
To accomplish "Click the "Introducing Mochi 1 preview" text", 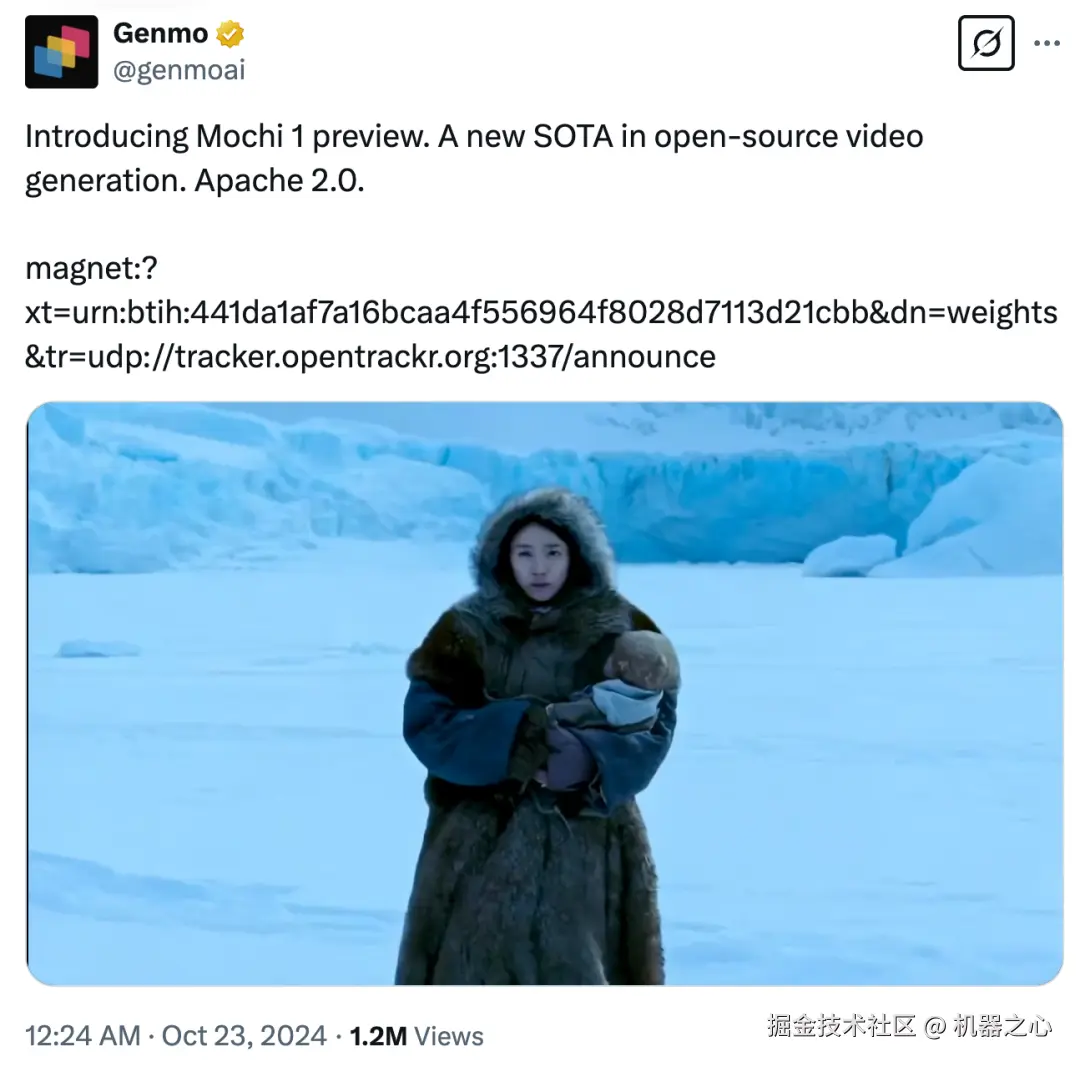I will point(227,136).
